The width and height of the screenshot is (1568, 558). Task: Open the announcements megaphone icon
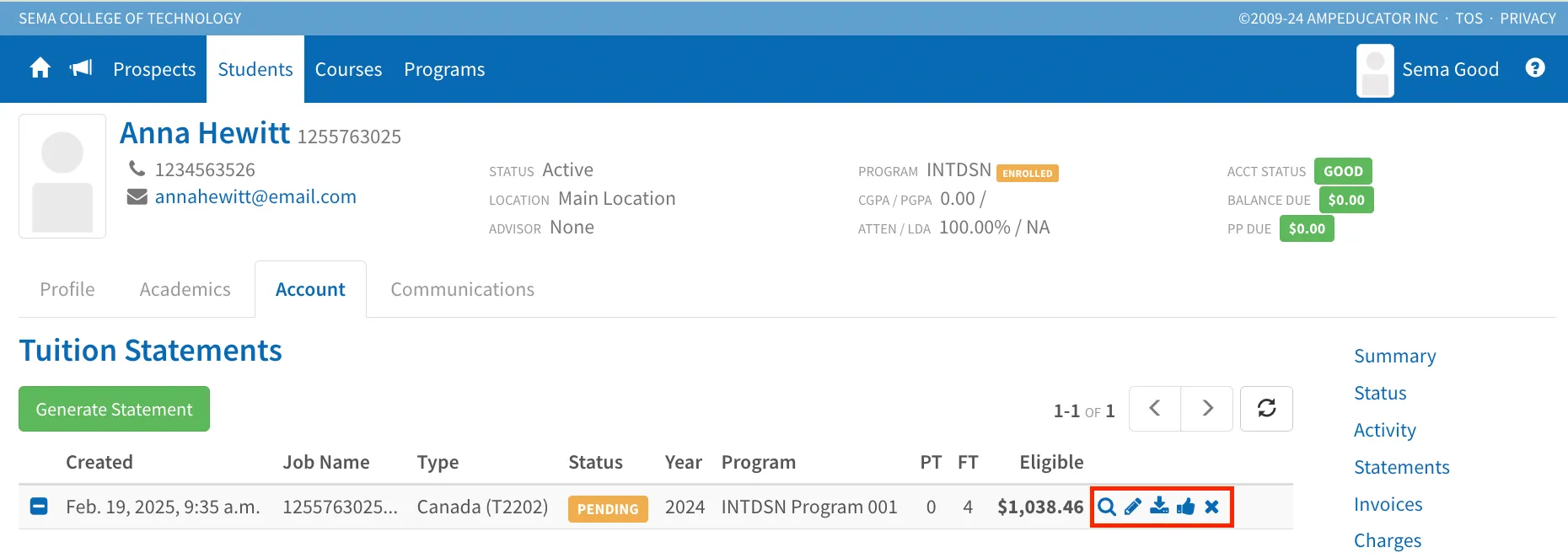coord(81,68)
